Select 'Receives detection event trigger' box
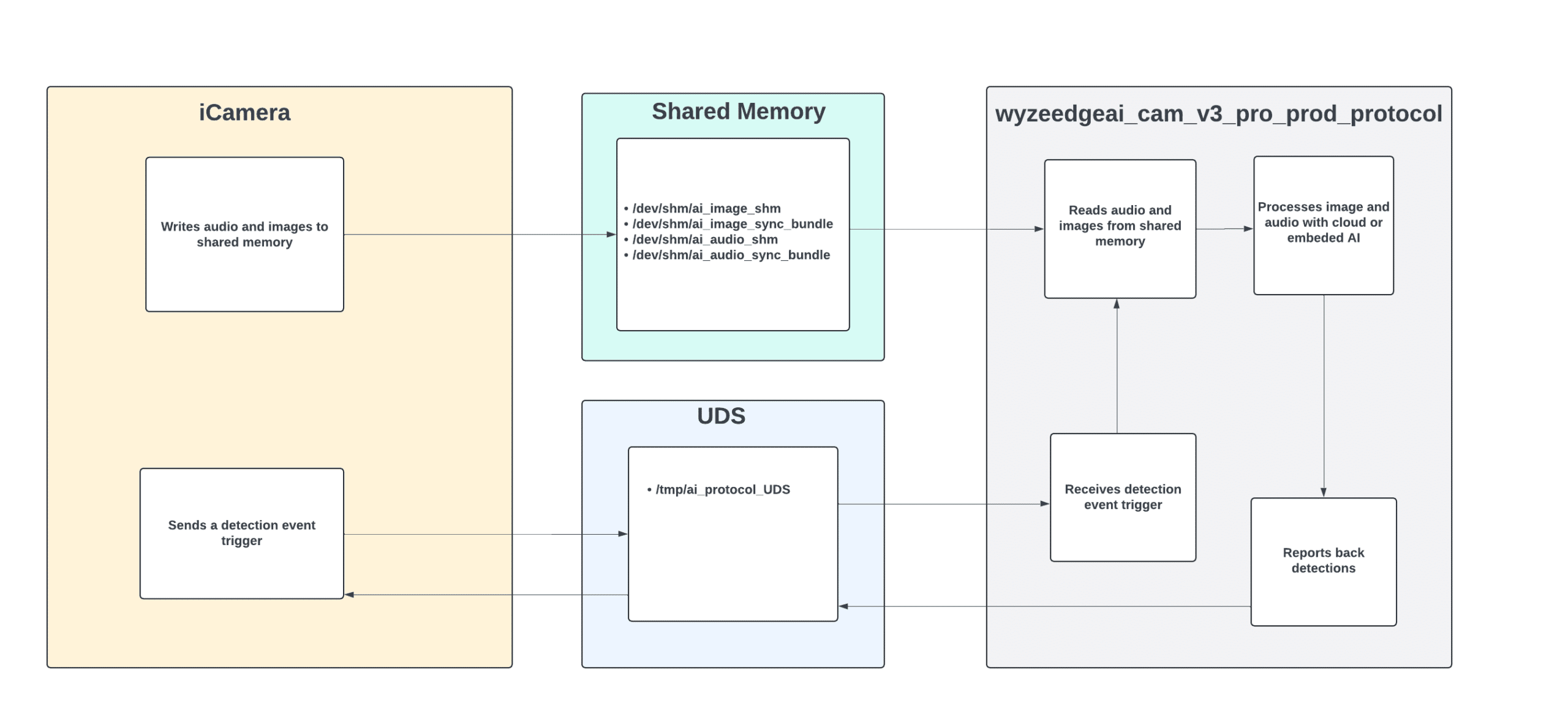The height and width of the screenshot is (727, 1568). (1122, 497)
